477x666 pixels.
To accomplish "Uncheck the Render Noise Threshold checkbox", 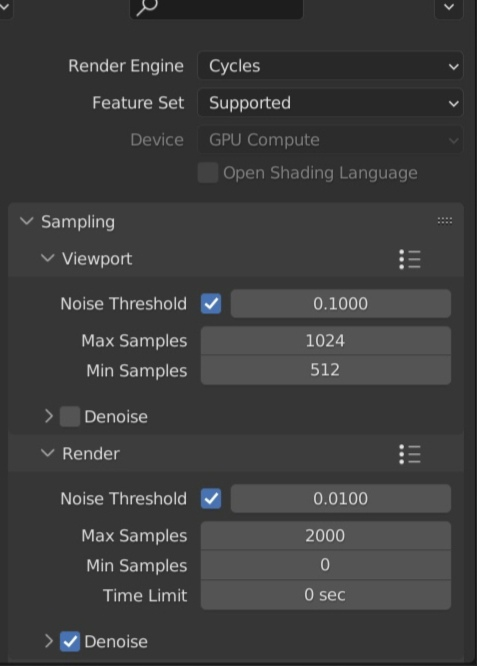I will click(x=211, y=499).
